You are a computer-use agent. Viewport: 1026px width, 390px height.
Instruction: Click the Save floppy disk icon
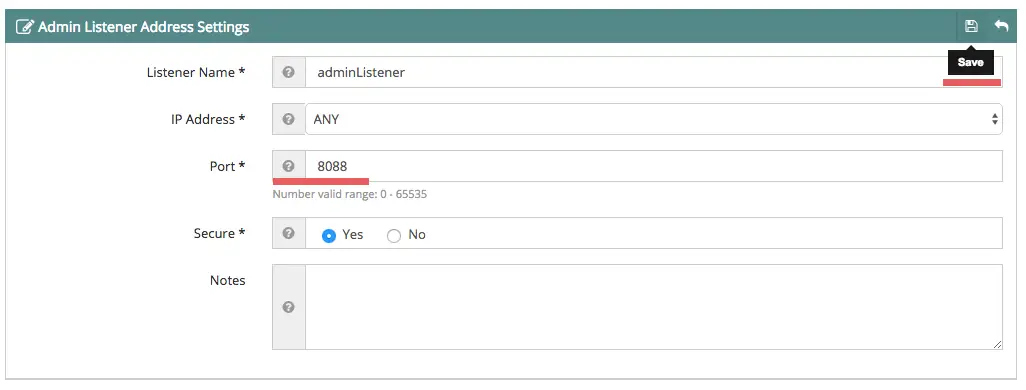[x=971, y=26]
